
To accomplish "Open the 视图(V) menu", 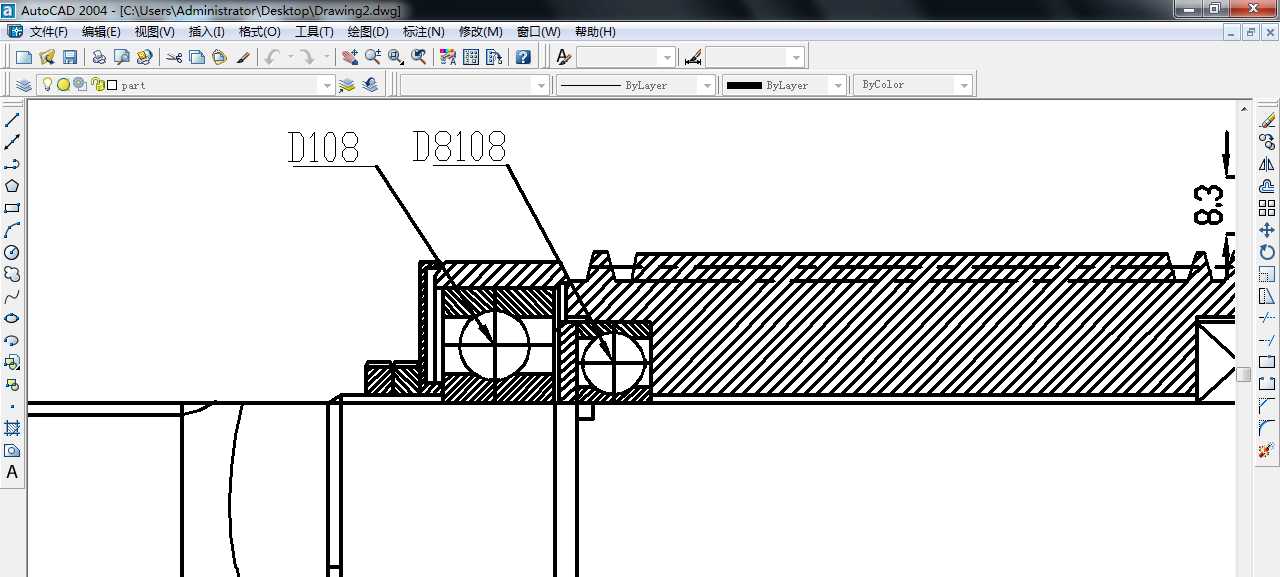I will [154, 32].
